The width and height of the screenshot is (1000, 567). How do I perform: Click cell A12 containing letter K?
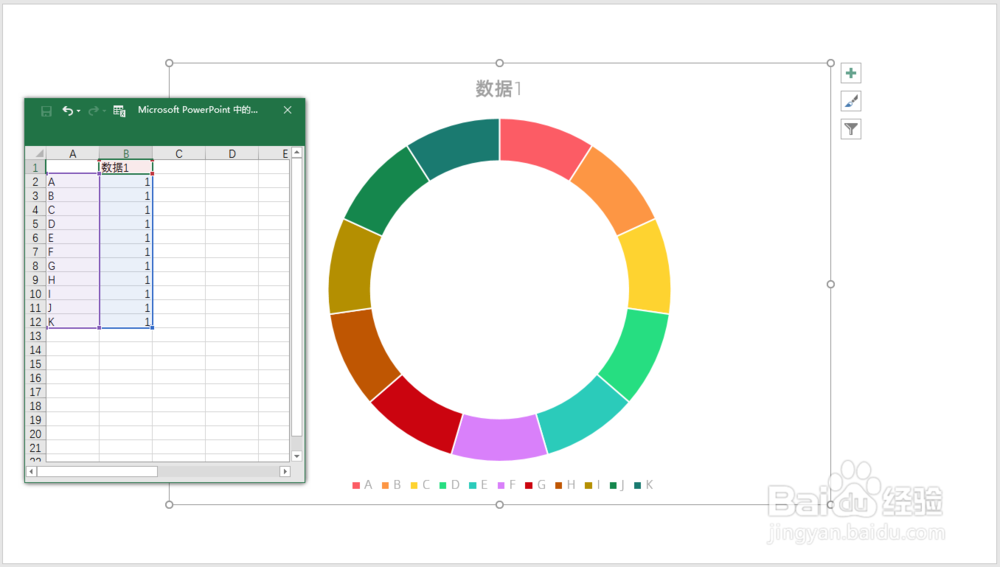click(x=73, y=321)
